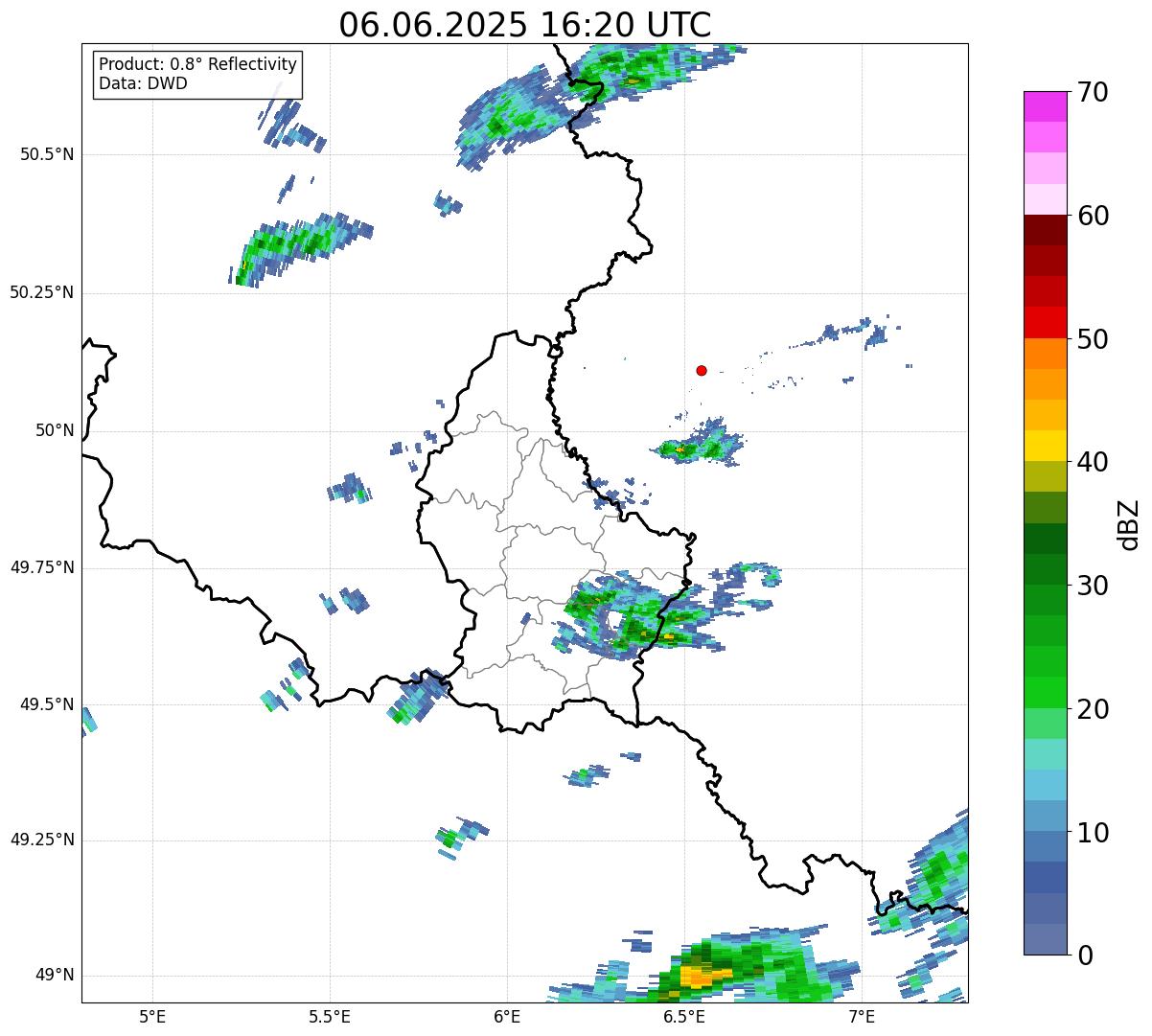This screenshot has width=1152, height=1036.
Task: Click the red station marker dot
Action: click(702, 370)
